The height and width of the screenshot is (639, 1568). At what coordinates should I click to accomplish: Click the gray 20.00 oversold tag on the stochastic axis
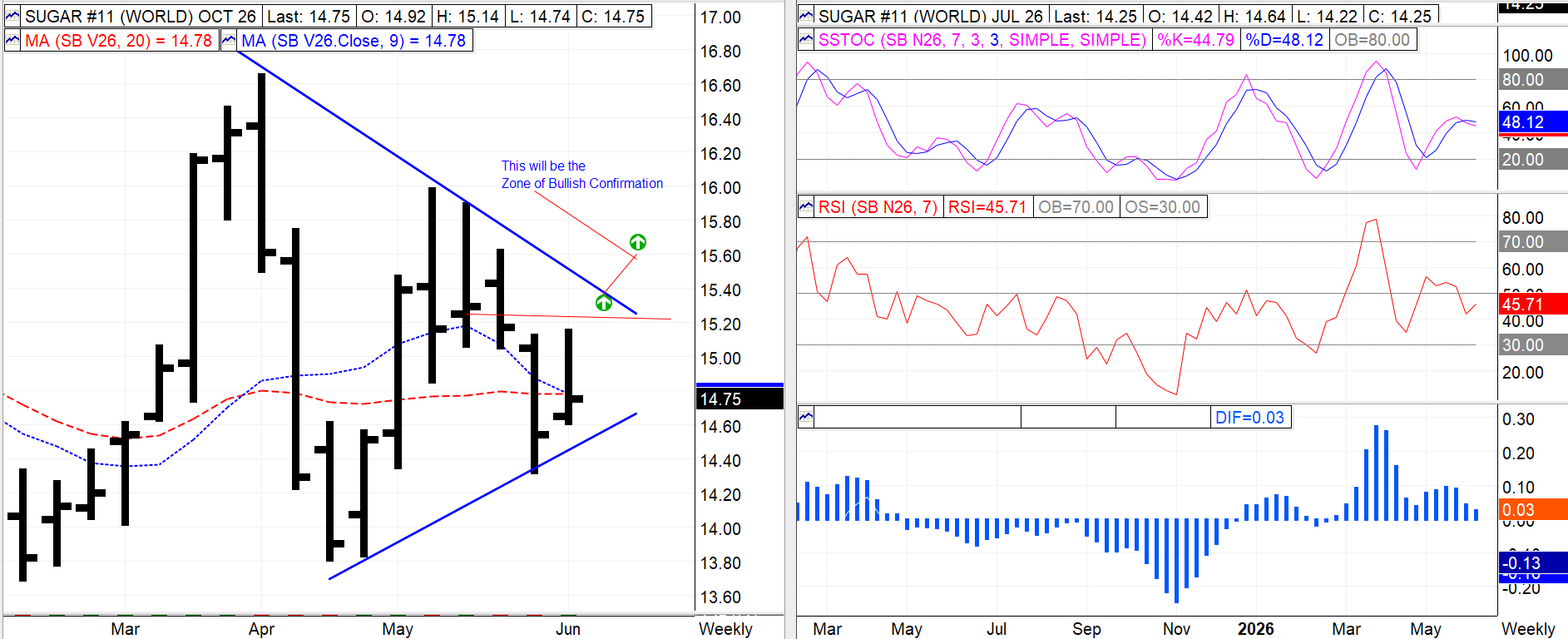click(1534, 160)
